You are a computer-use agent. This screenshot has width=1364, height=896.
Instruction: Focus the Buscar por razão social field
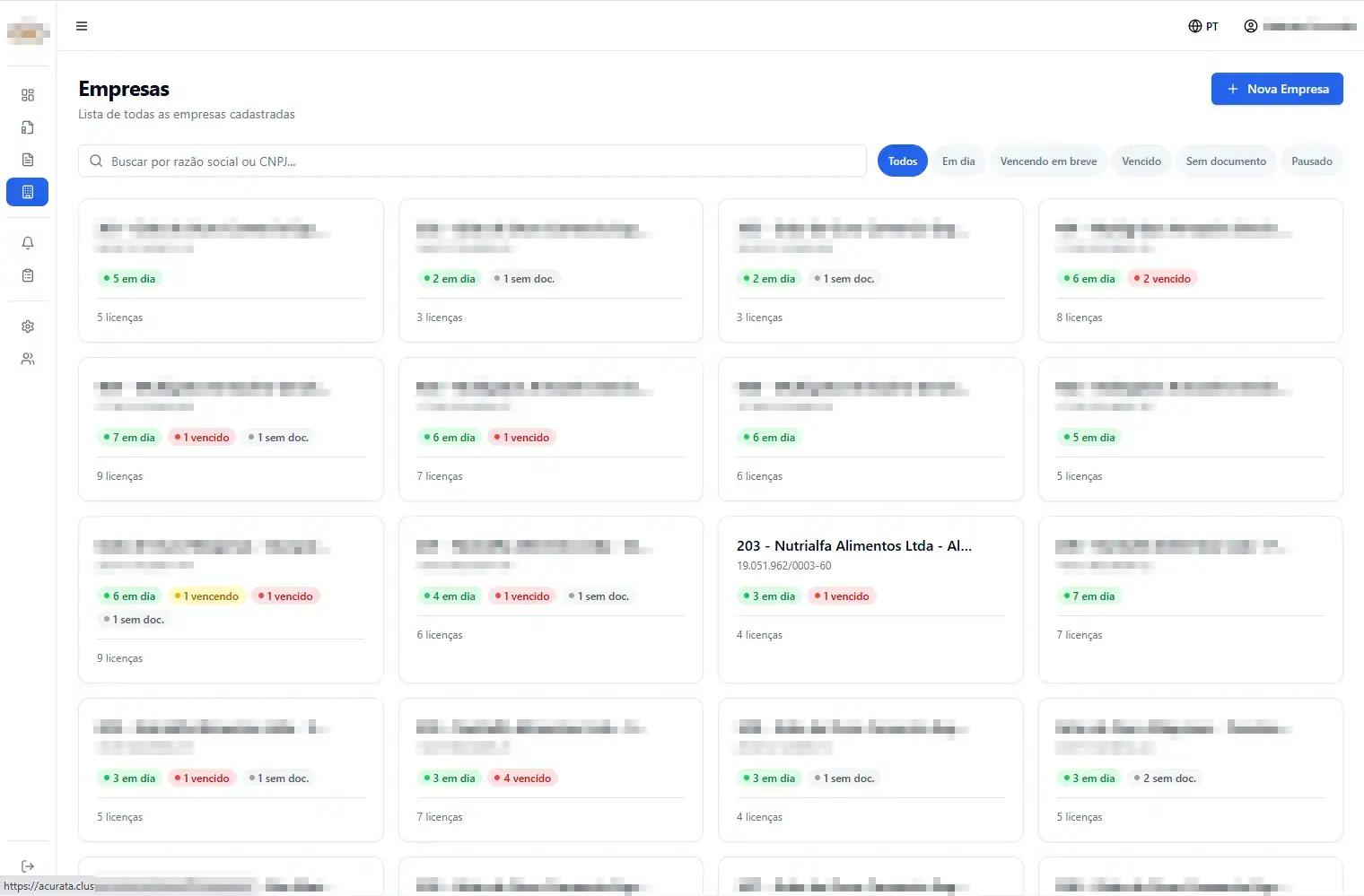(472, 161)
